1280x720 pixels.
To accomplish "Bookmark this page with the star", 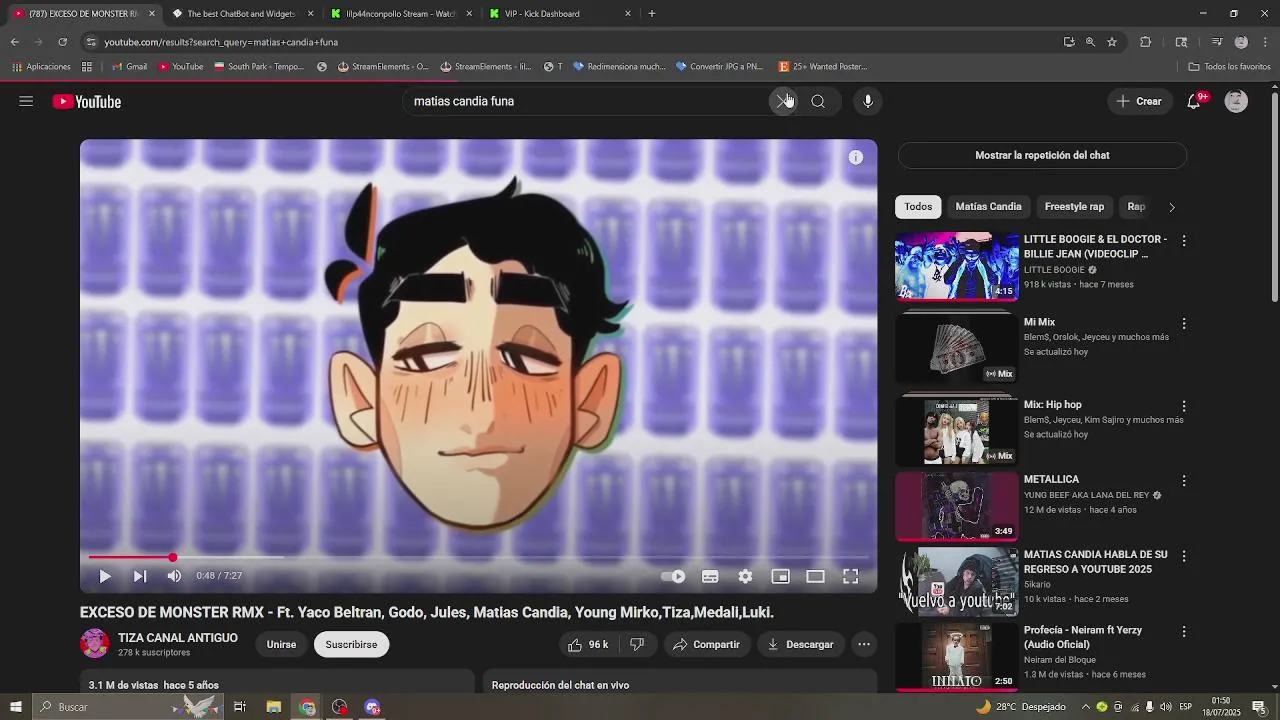I will pos(1111,42).
